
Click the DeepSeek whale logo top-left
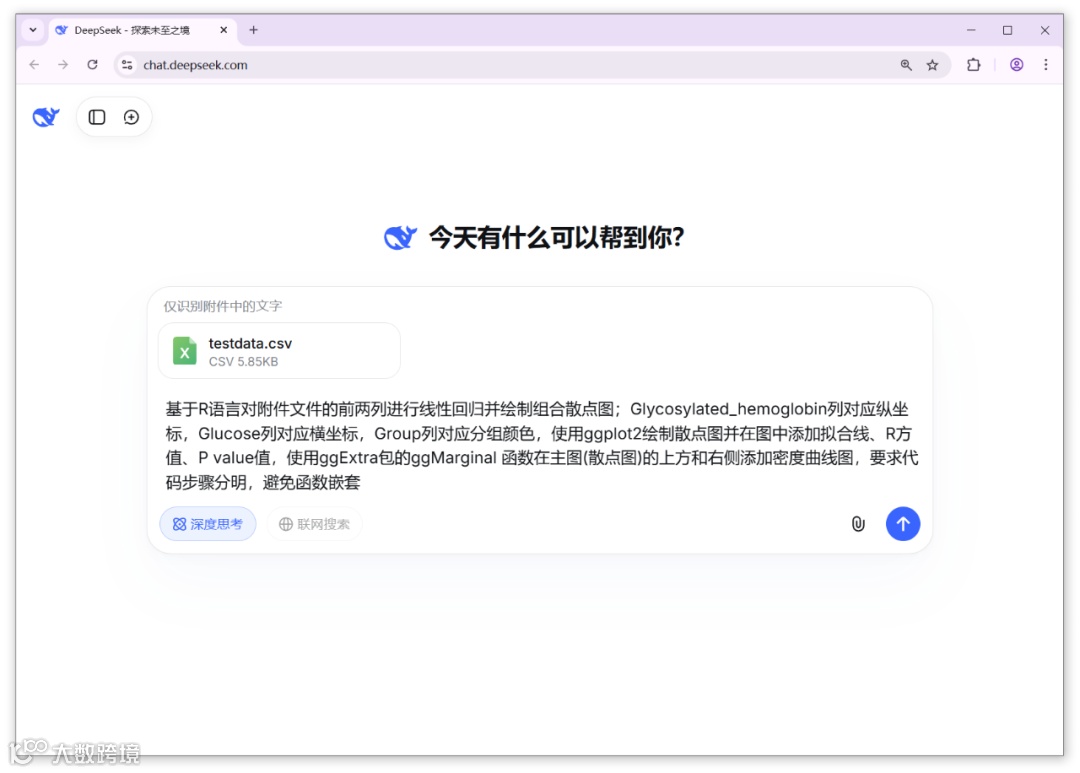pos(46,117)
